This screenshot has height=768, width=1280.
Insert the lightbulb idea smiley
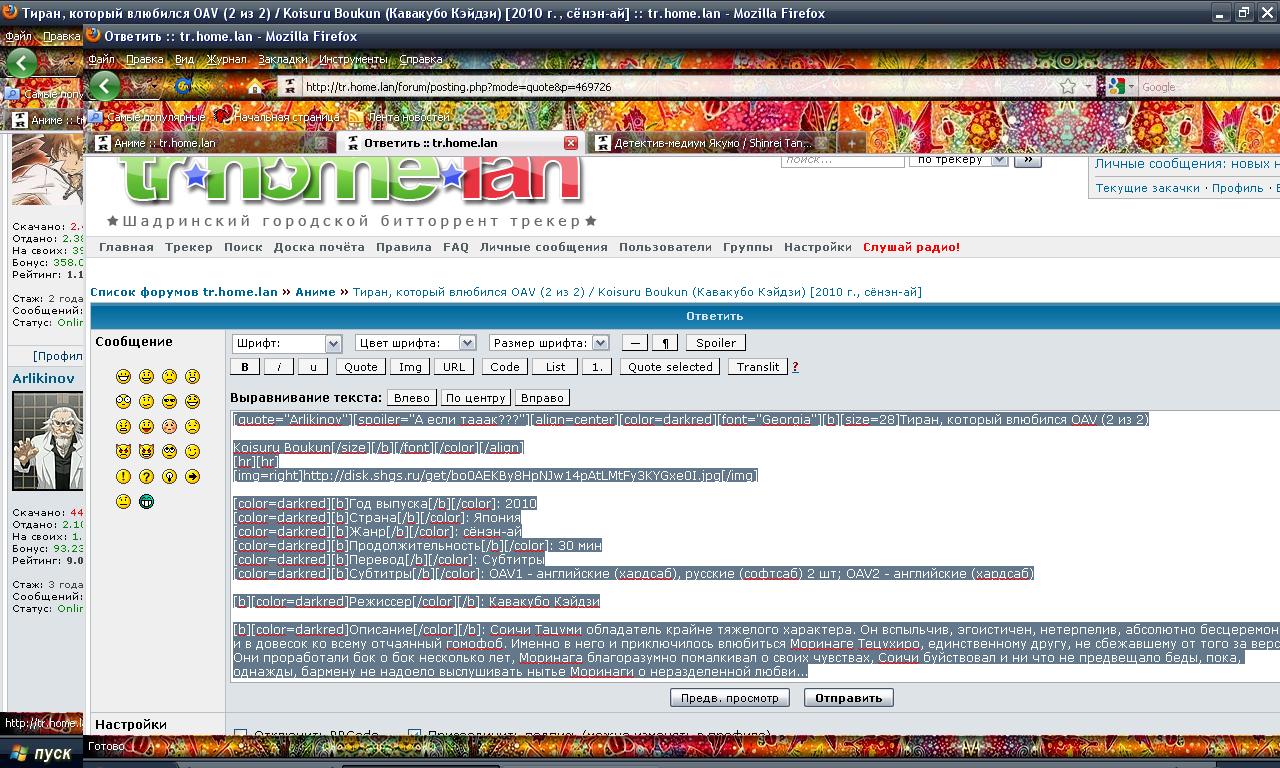169,477
